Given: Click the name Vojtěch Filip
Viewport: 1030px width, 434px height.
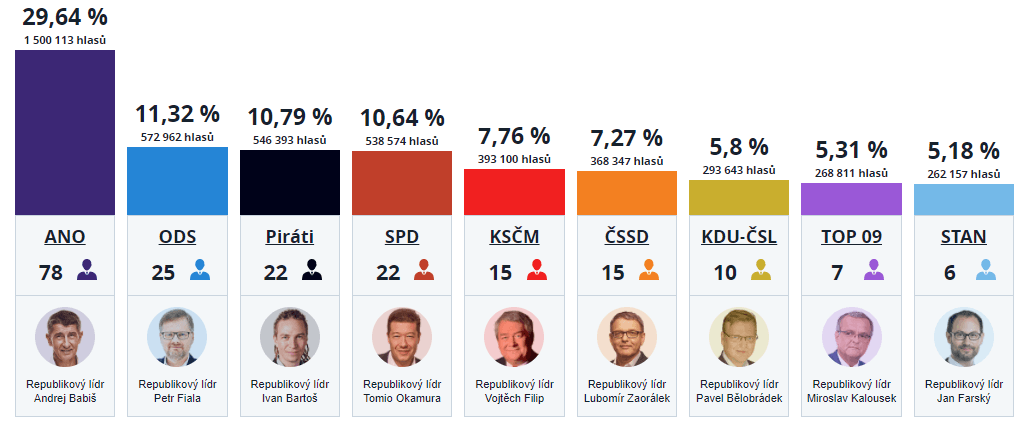Looking at the screenshot, I should (514, 398).
